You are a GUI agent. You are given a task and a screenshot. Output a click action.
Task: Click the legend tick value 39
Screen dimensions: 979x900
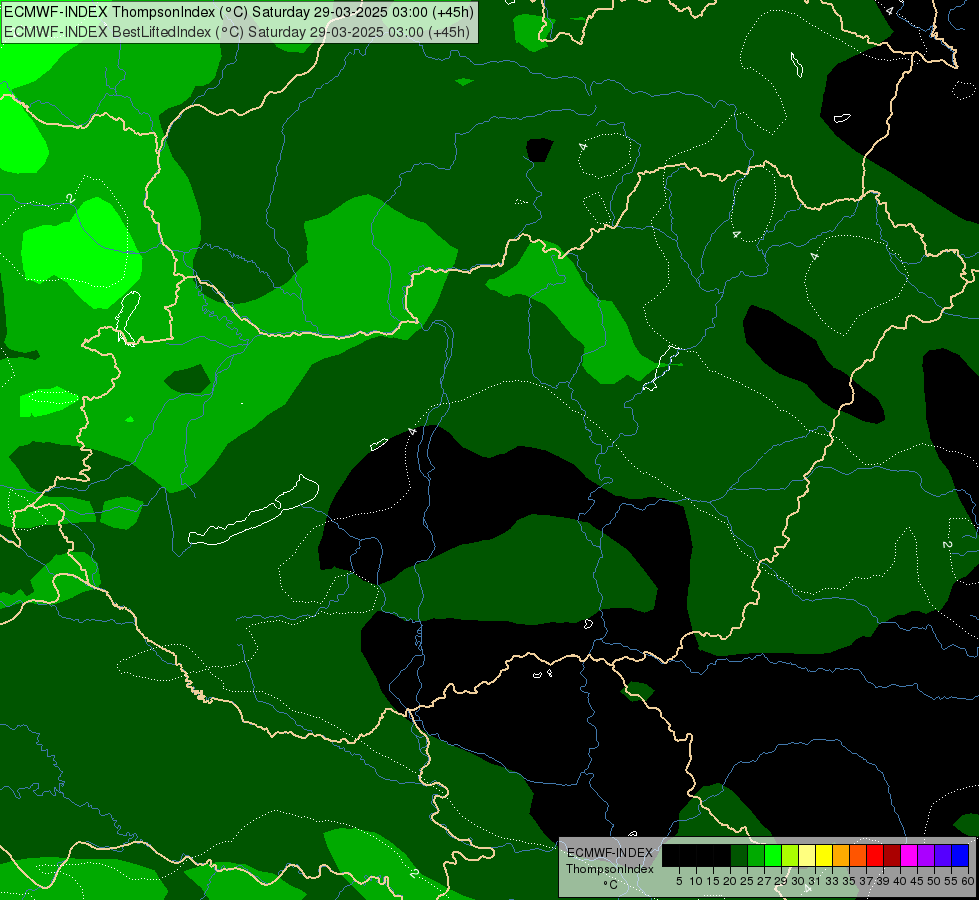click(x=883, y=881)
